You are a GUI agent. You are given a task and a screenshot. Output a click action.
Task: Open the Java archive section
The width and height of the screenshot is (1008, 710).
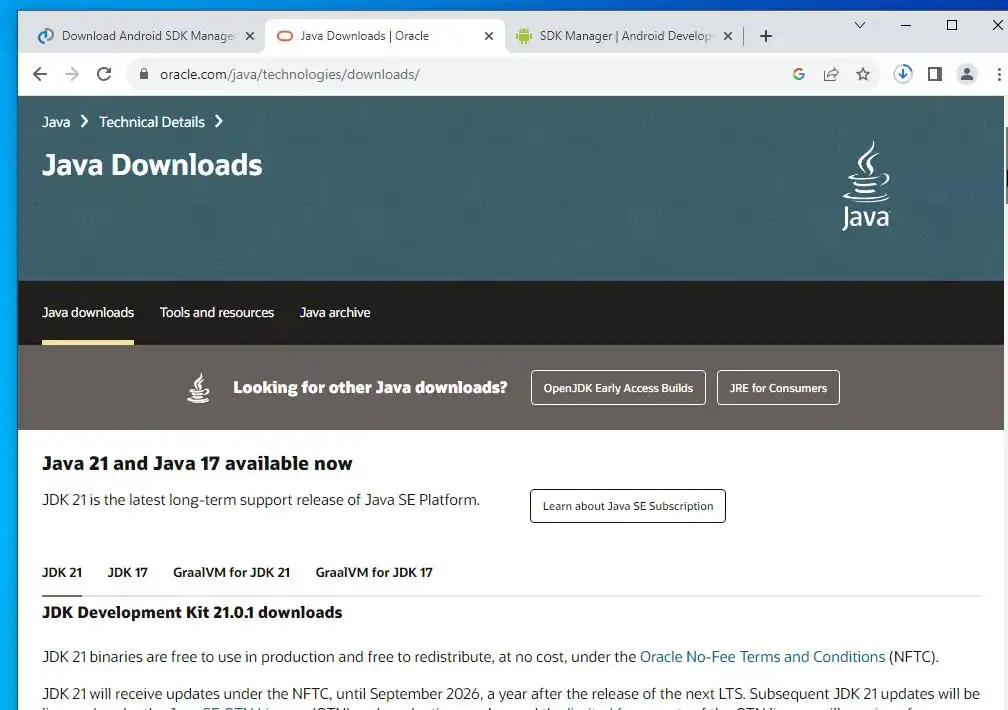335,313
